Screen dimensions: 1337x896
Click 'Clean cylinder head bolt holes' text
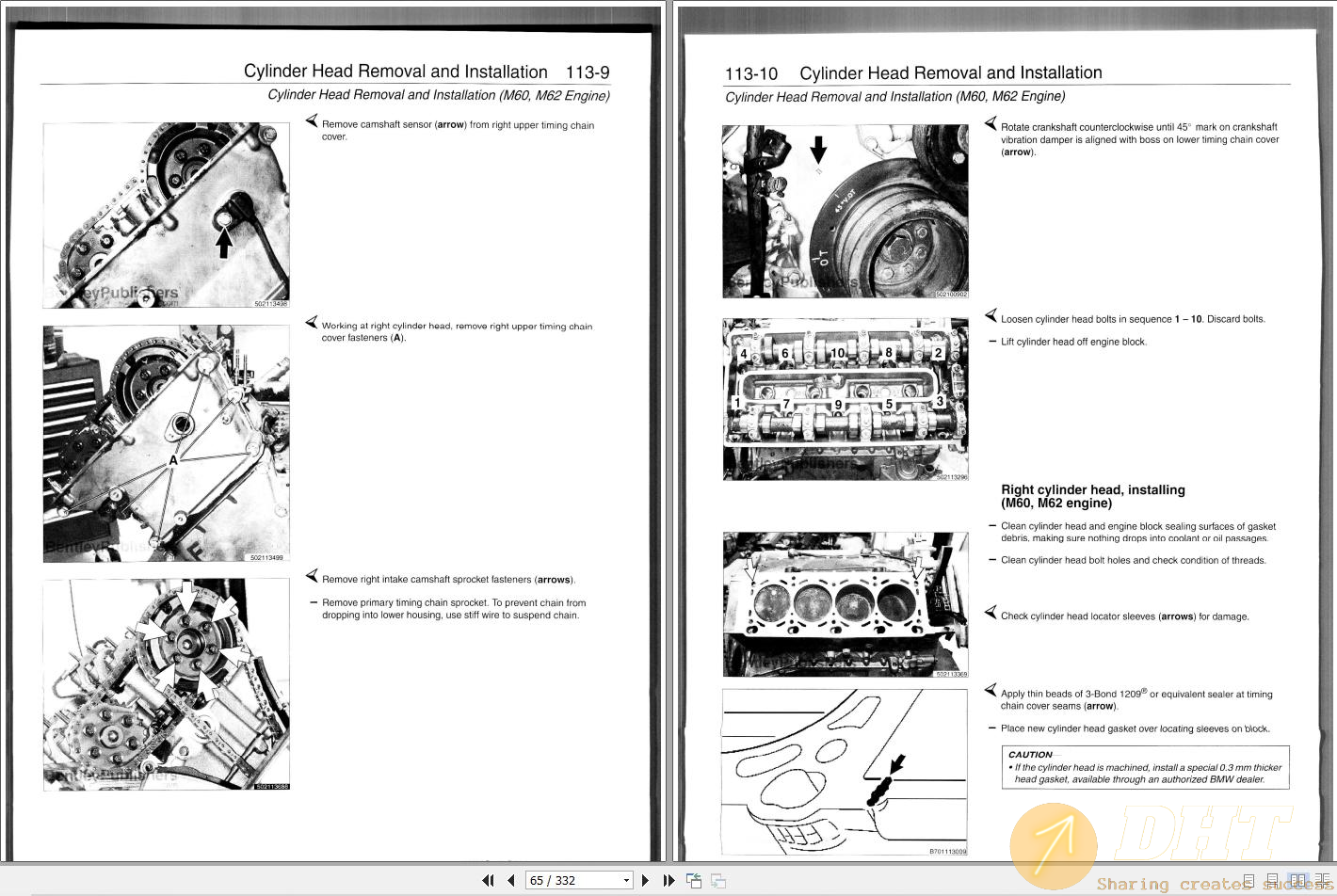click(x=1134, y=560)
